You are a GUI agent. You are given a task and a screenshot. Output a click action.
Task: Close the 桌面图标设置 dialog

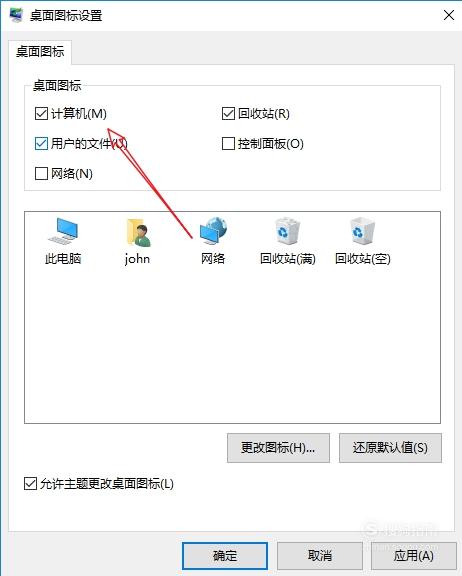coord(449,15)
